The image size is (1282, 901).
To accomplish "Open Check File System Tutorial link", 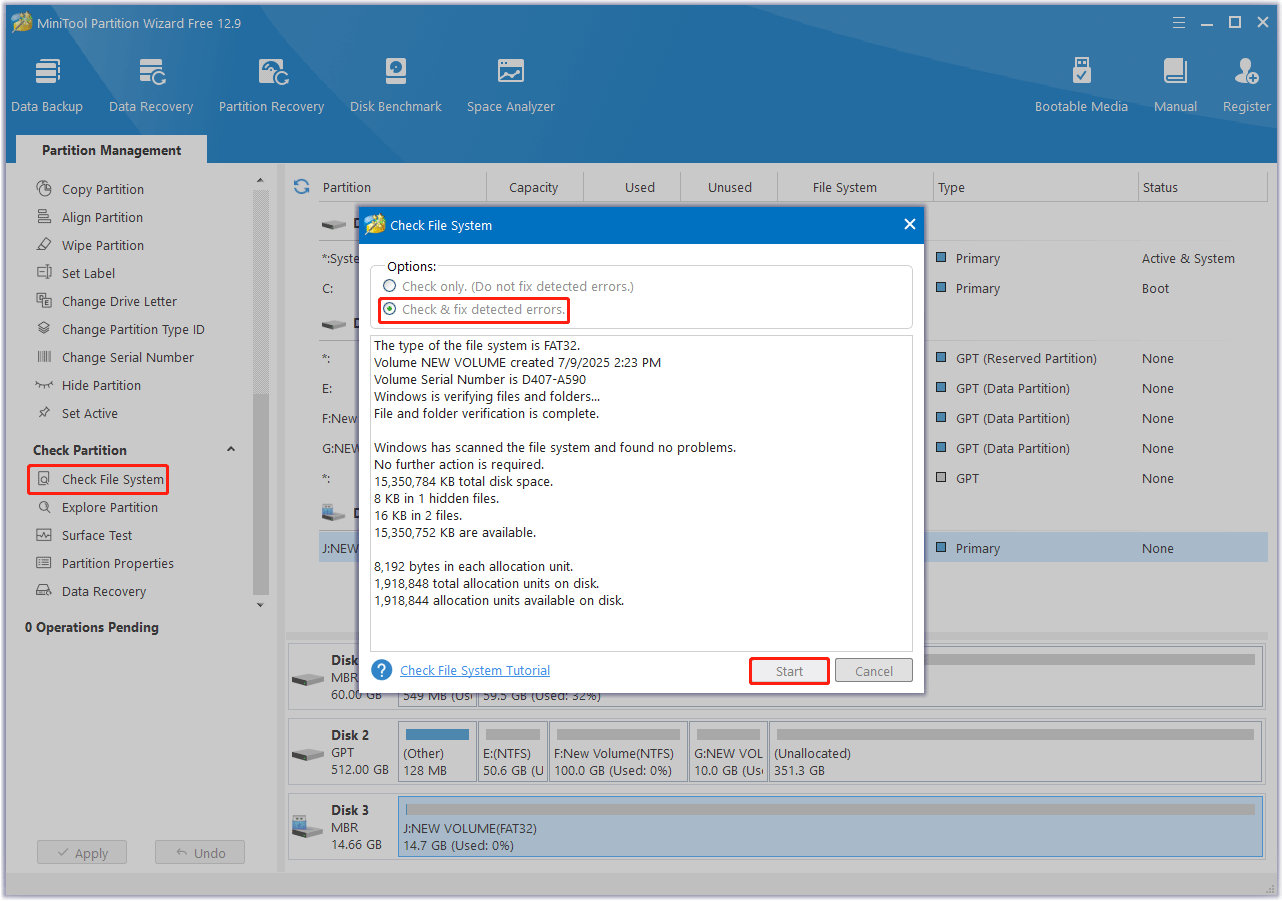I will tap(475, 670).
